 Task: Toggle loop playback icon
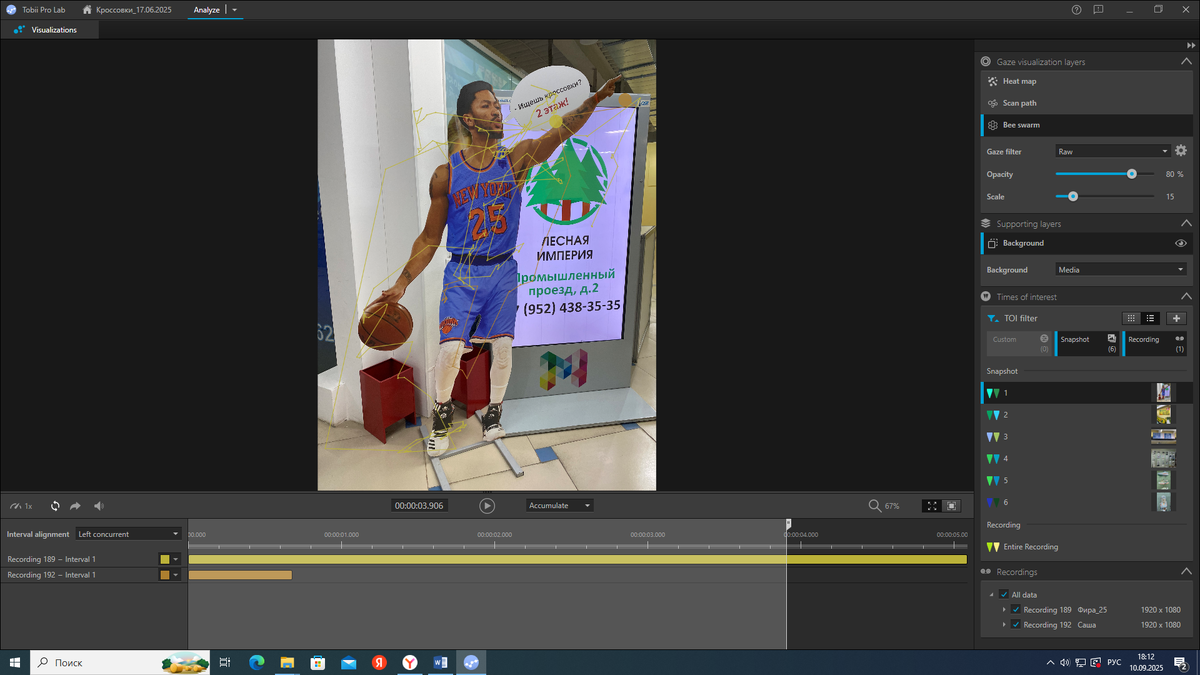[x=55, y=506]
